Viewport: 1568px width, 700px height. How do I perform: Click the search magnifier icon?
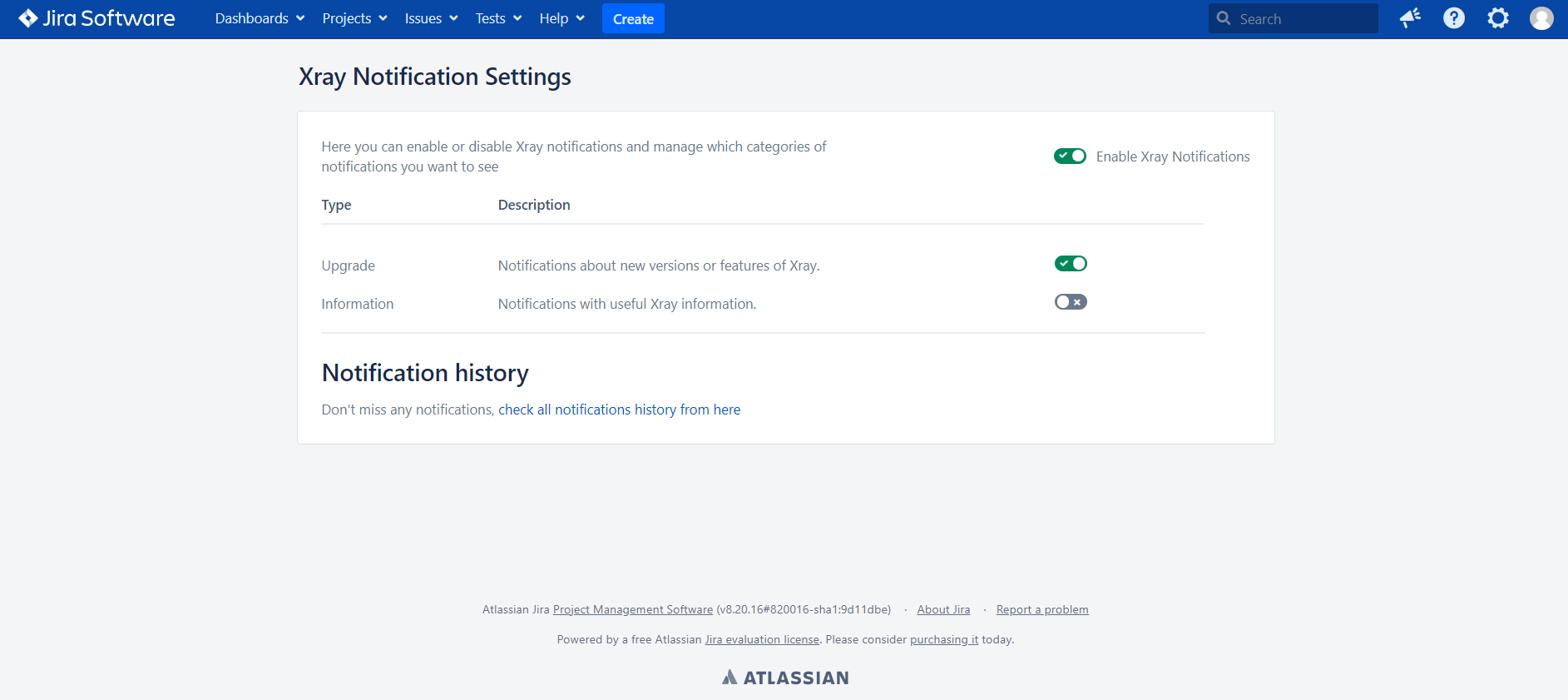click(1224, 18)
